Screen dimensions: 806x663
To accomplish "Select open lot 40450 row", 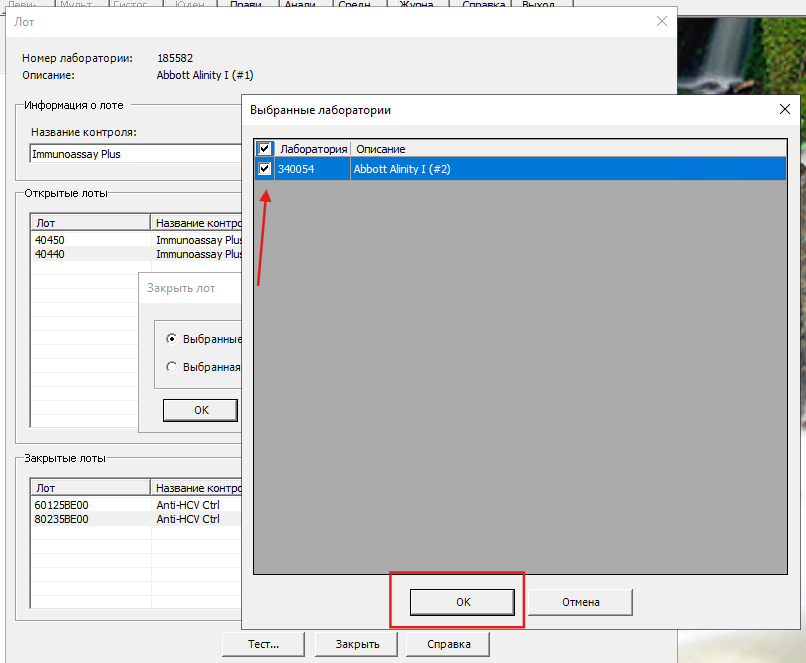I will 90,240.
